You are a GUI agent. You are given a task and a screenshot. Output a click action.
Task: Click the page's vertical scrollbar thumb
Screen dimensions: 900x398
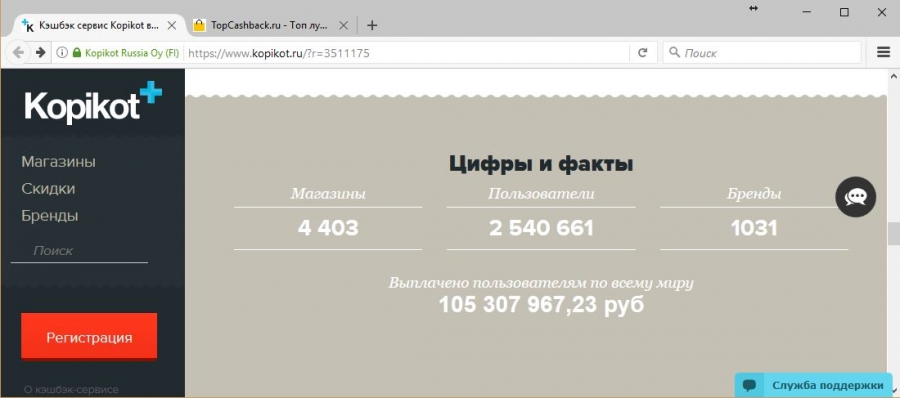coord(893,234)
